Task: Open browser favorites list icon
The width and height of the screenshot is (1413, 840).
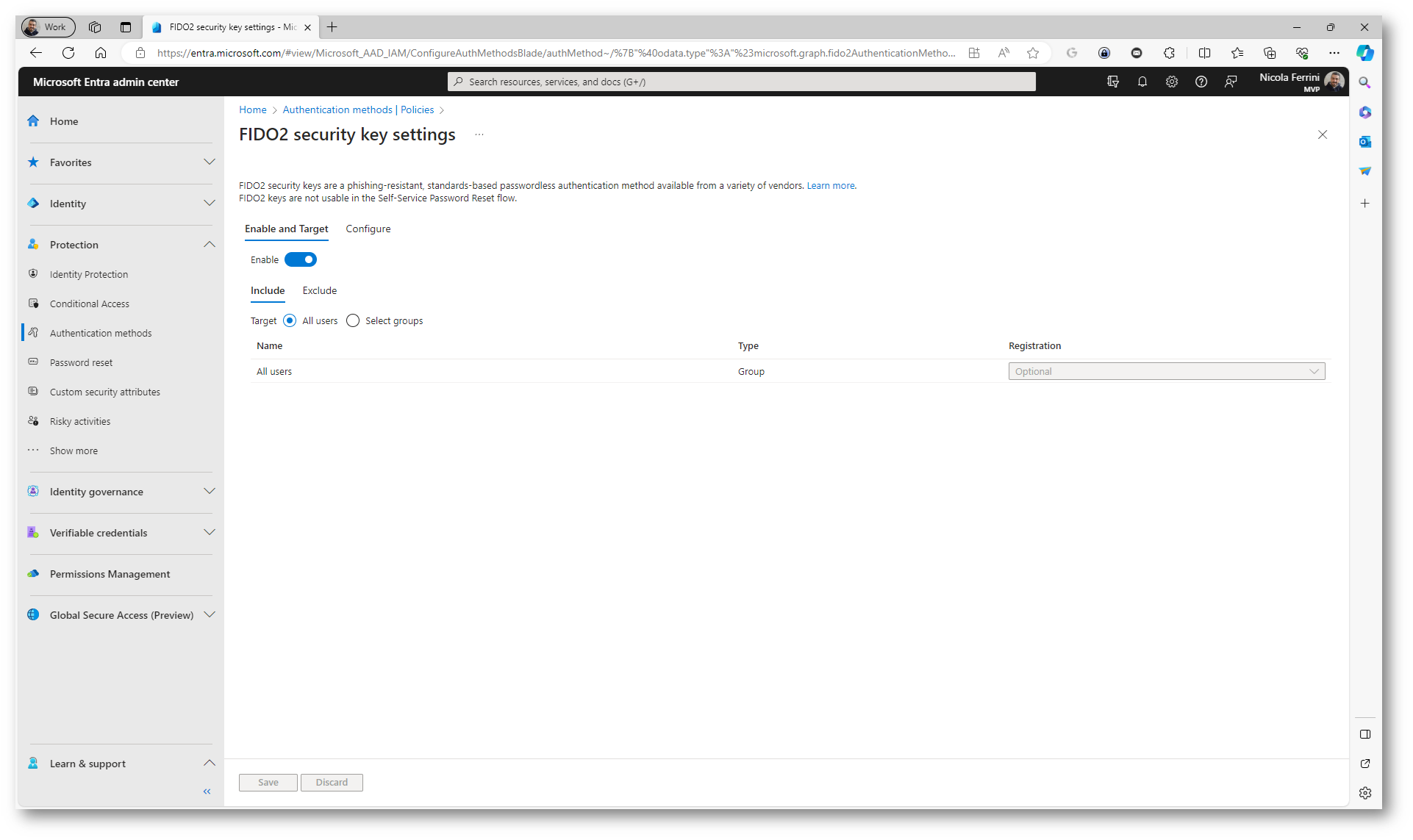Action: tap(1237, 53)
